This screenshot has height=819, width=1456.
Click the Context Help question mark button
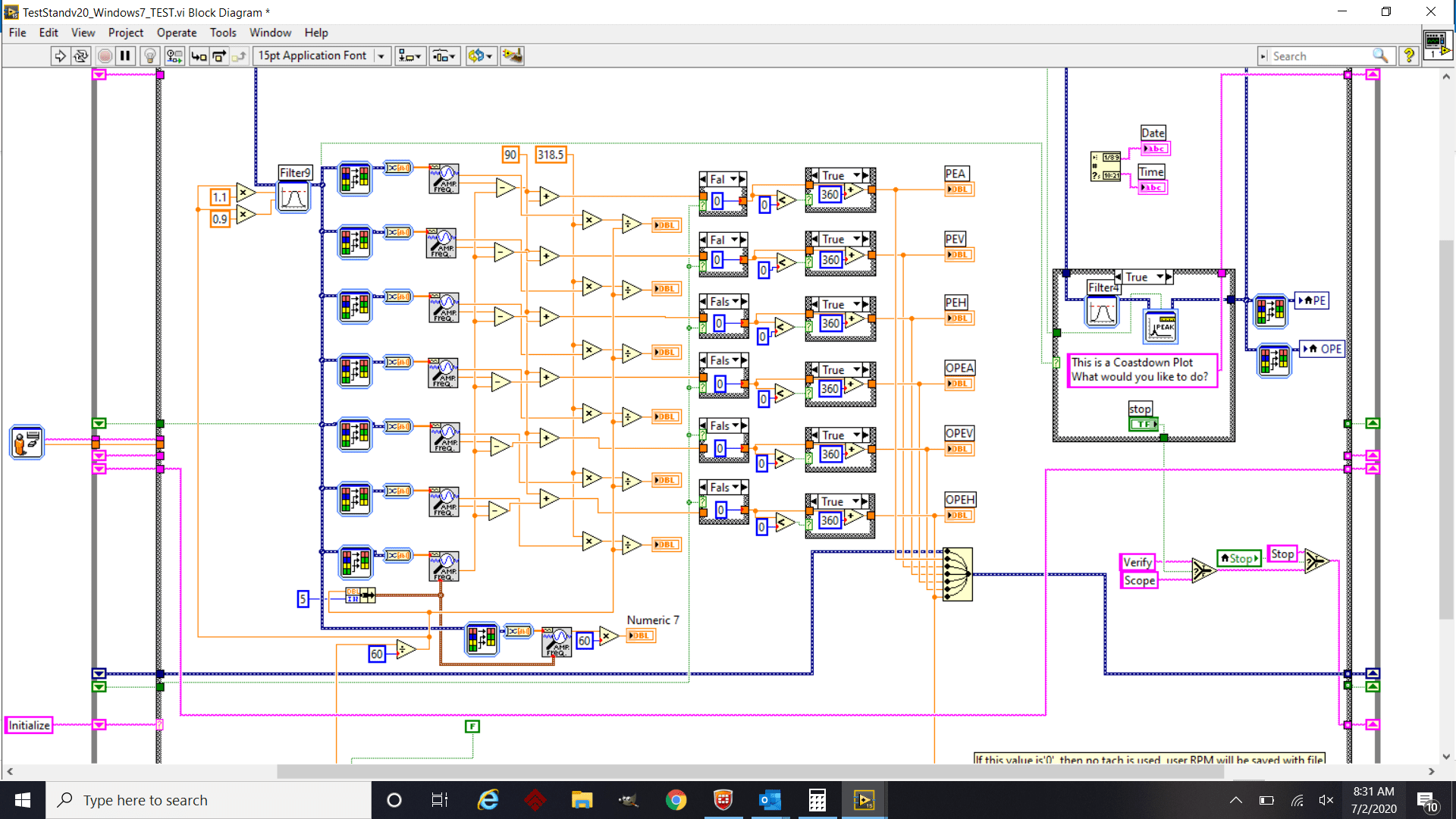pos(1408,55)
